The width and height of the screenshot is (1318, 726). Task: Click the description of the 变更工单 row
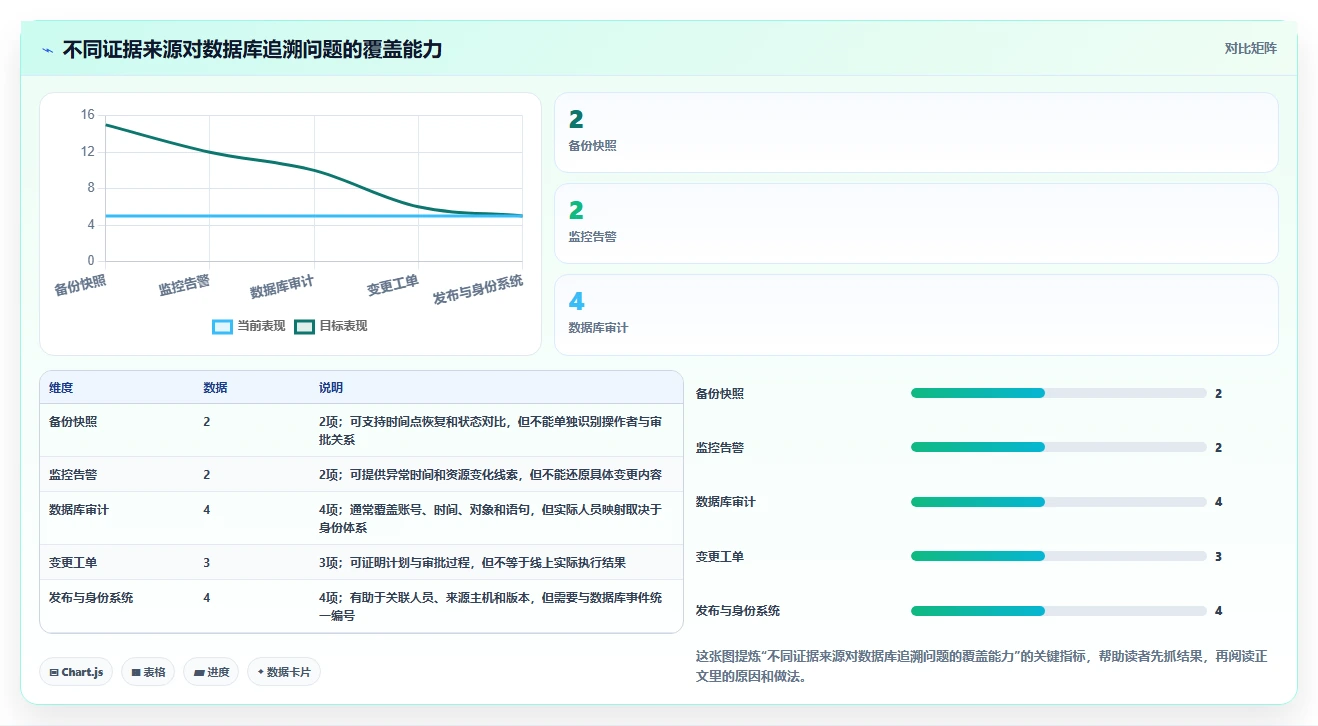473,562
